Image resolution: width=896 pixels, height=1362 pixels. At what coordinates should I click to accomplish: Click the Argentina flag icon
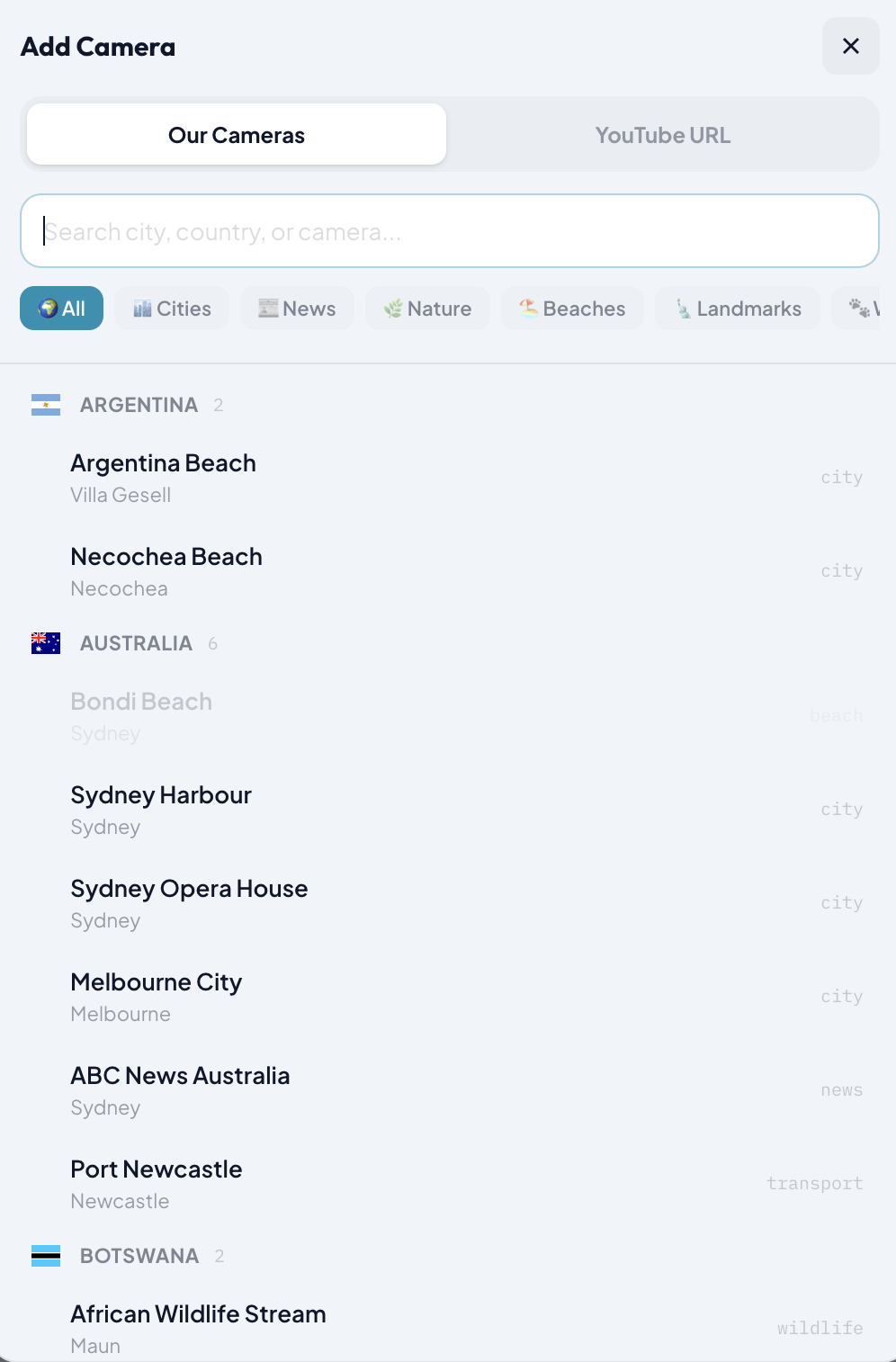coord(45,404)
